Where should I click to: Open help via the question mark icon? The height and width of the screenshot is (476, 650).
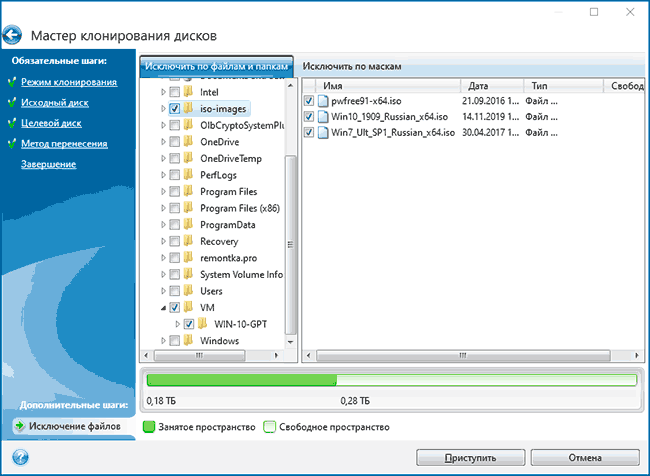(20, 456)
